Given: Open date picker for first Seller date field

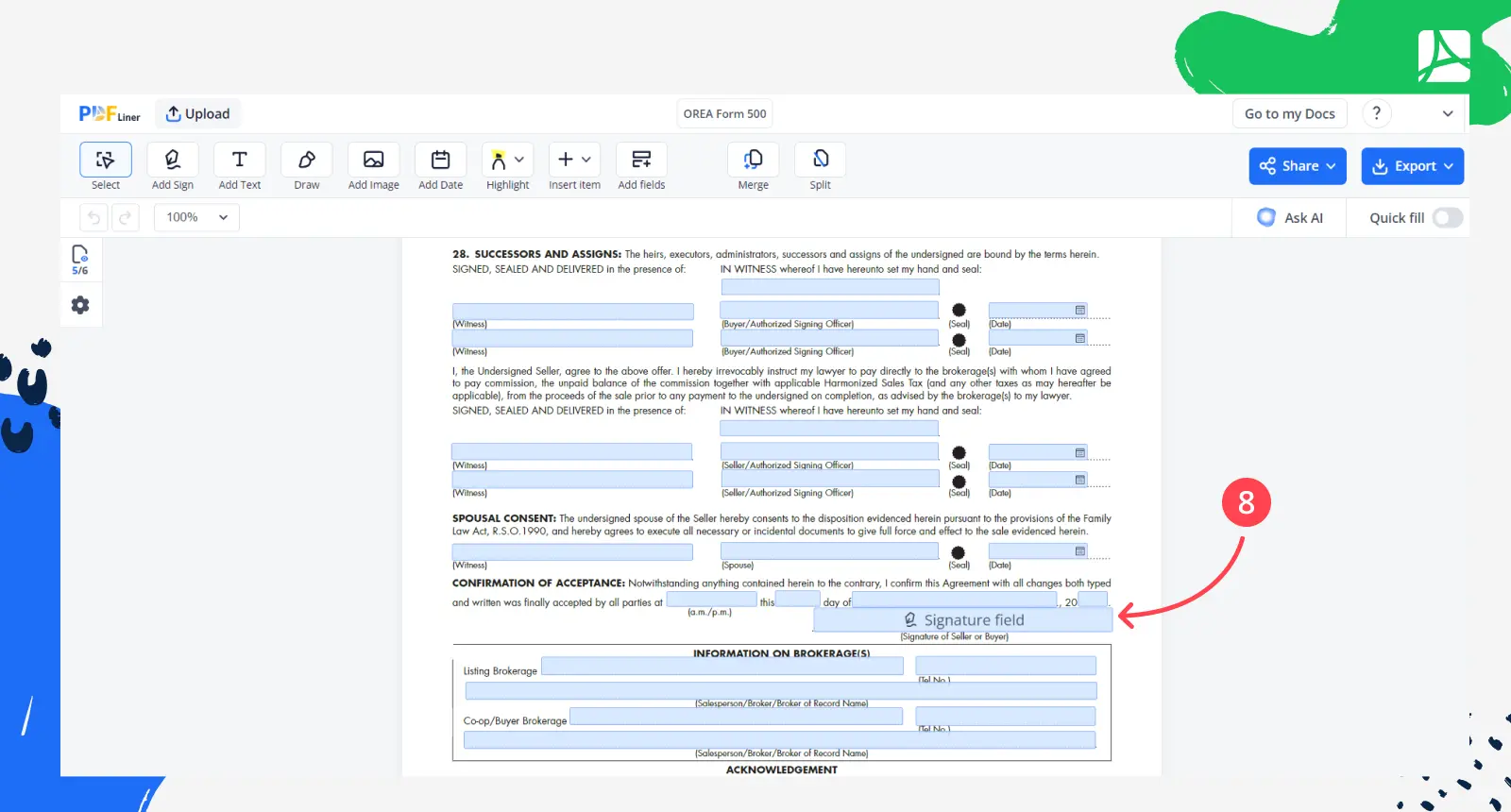Looking at the screenshot, I should pyautogui.click(x=1080, y=453).
